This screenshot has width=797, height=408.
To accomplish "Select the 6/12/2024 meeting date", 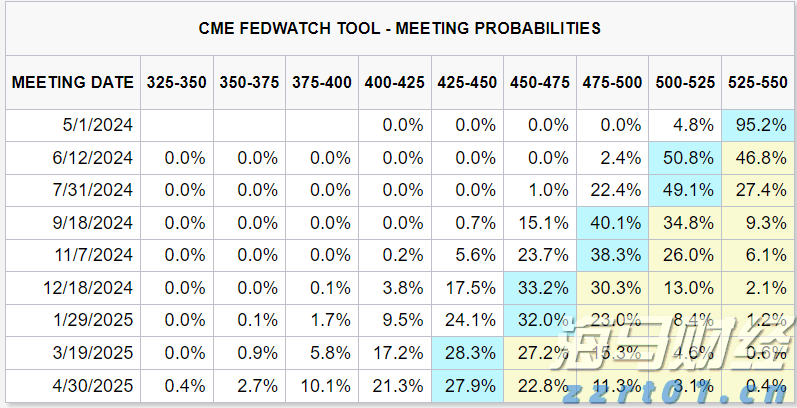I will 96,158.
